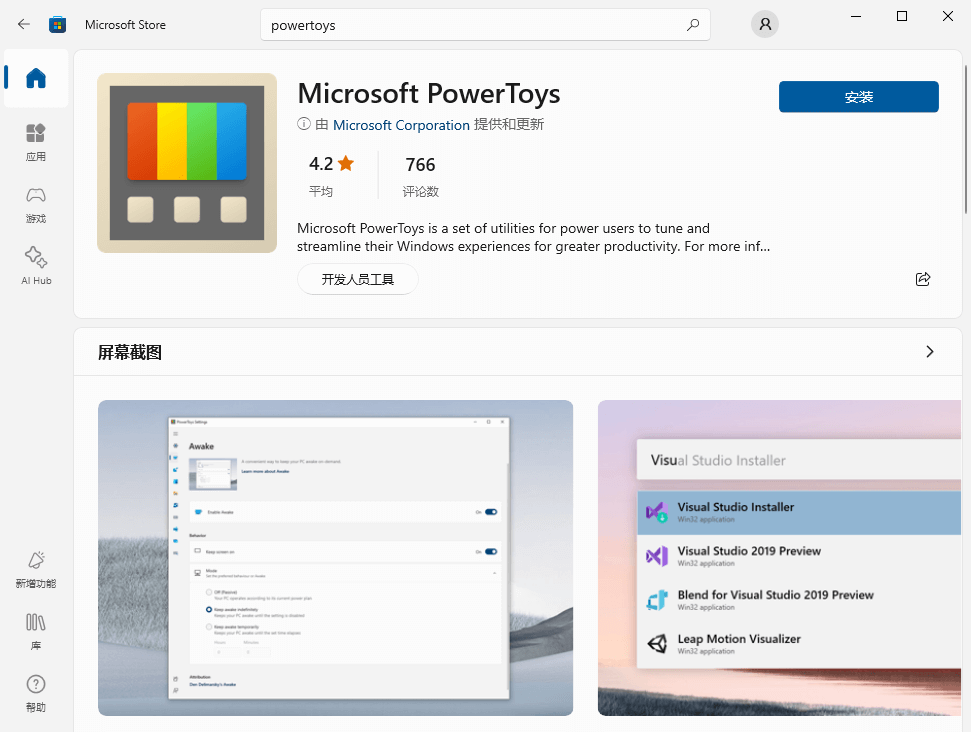
Task: Open 新增功能 (What's New) in sidebar
Action: [x=36, y=569]
